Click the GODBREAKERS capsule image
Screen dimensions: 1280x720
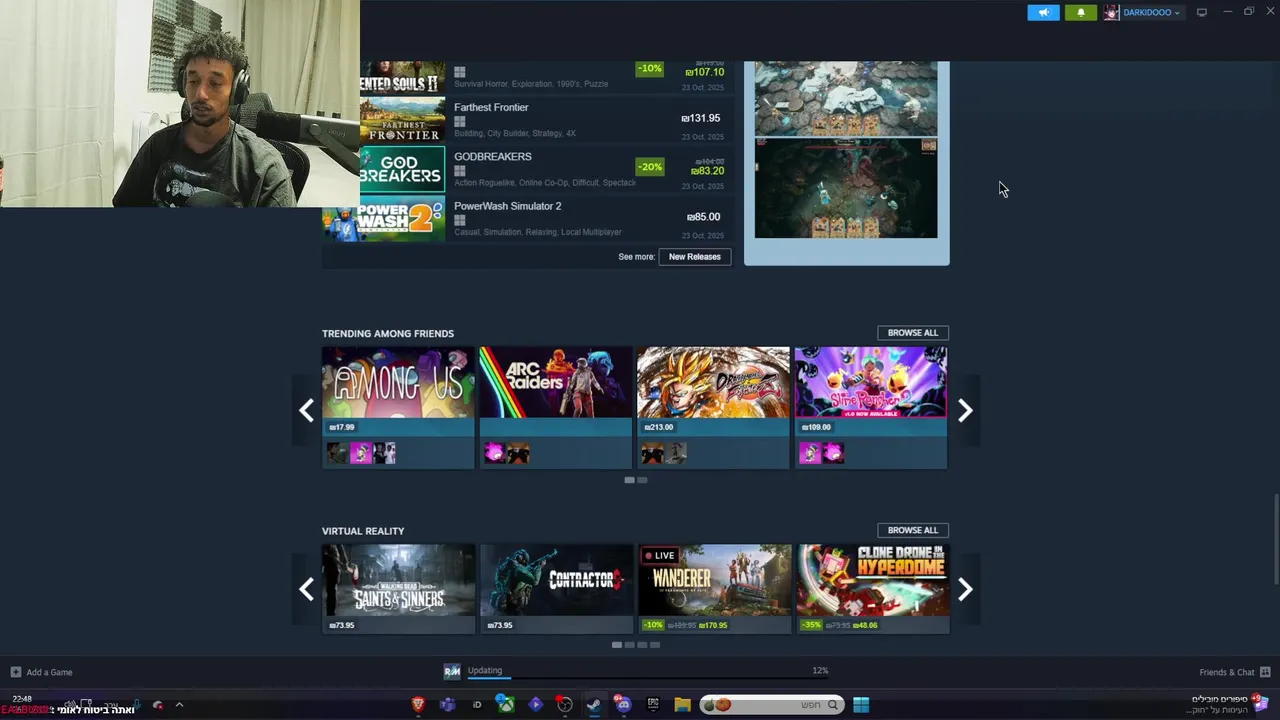pyautogui.click(x=402, y=169)
